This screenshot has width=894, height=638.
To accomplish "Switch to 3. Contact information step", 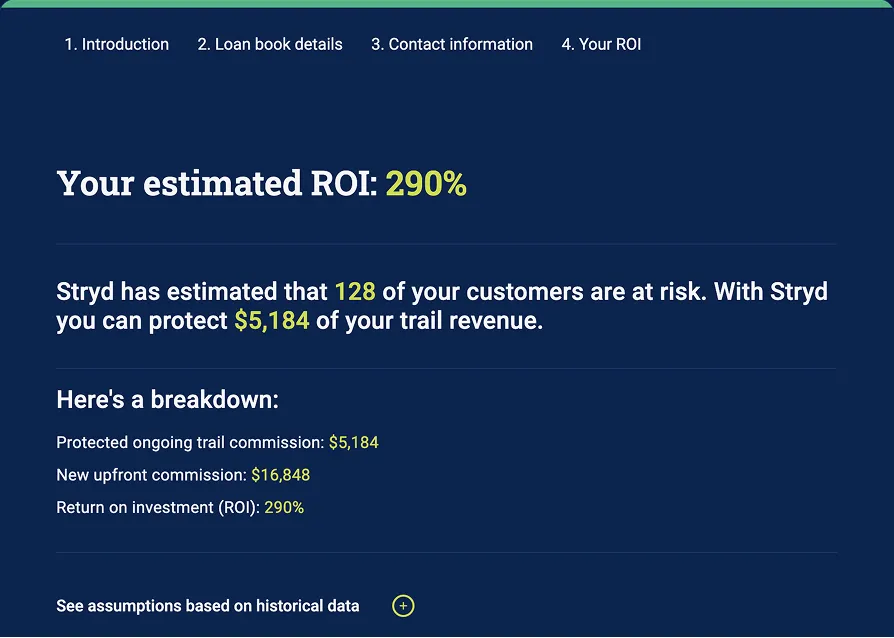I will coord(452,44).
